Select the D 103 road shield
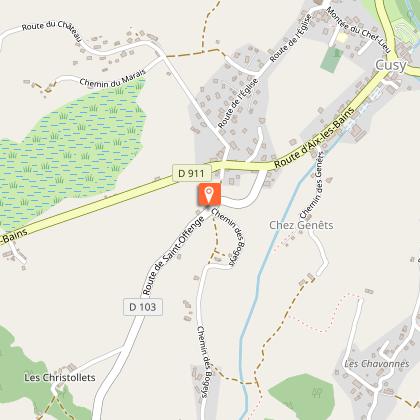Screen dimensions: 420x420 pyautogui.click(x=143, y=307)
